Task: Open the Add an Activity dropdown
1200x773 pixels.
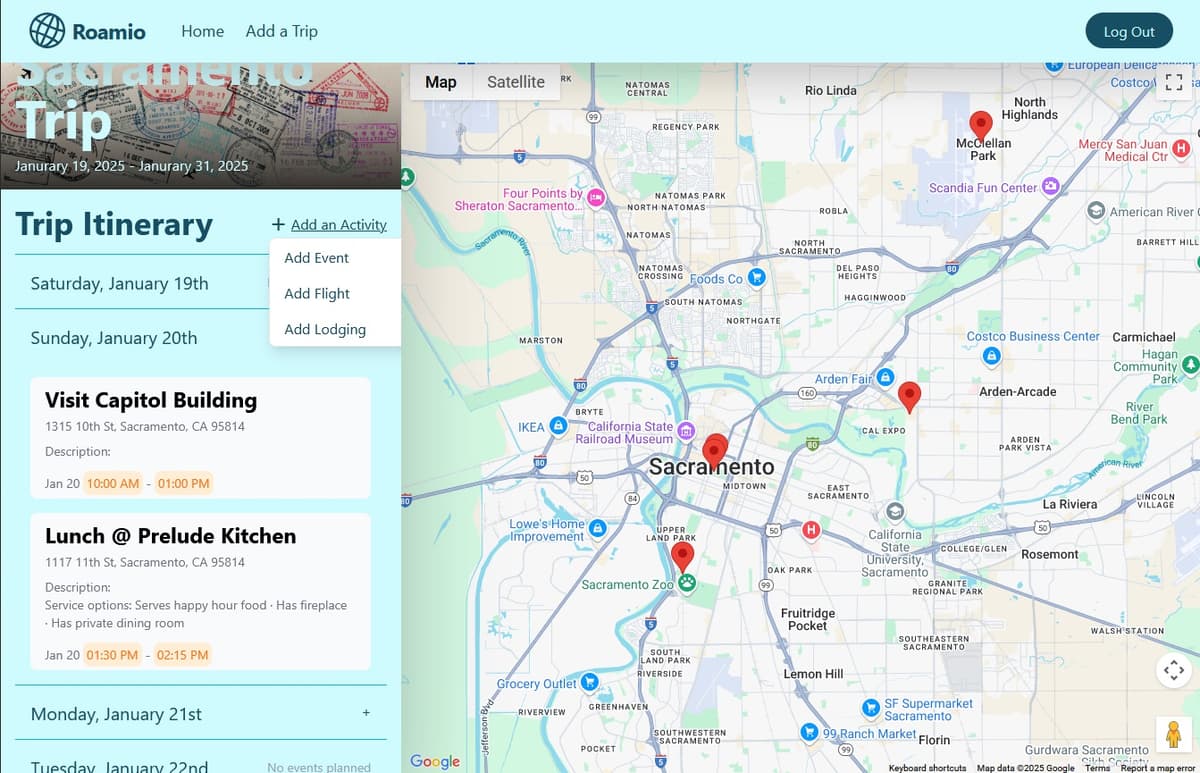Action: click(x=329, y=225)
